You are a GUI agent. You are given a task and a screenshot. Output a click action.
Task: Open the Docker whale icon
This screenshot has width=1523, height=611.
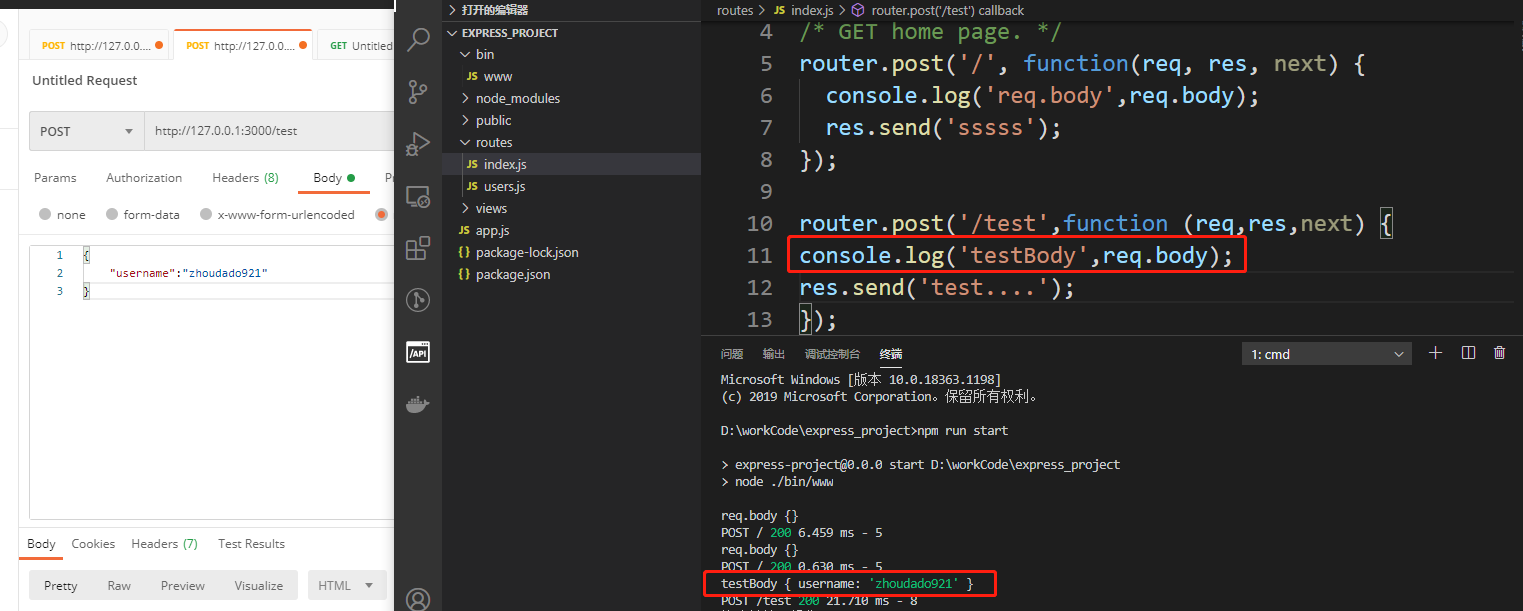418,404
